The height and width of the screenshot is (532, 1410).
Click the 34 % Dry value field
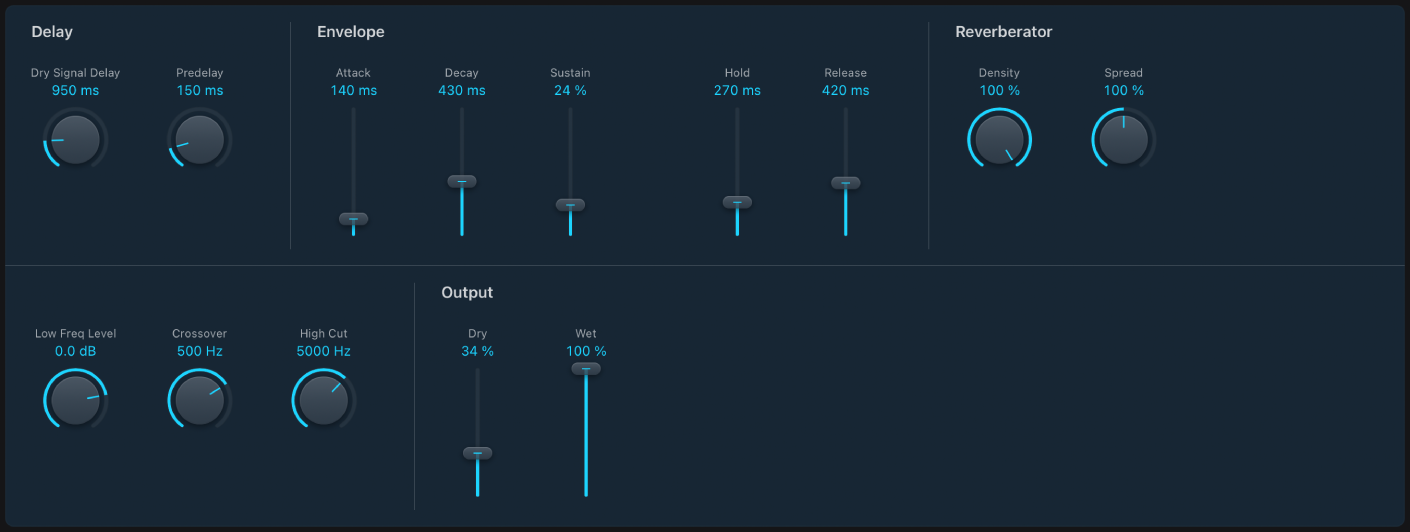coord(477,352)
